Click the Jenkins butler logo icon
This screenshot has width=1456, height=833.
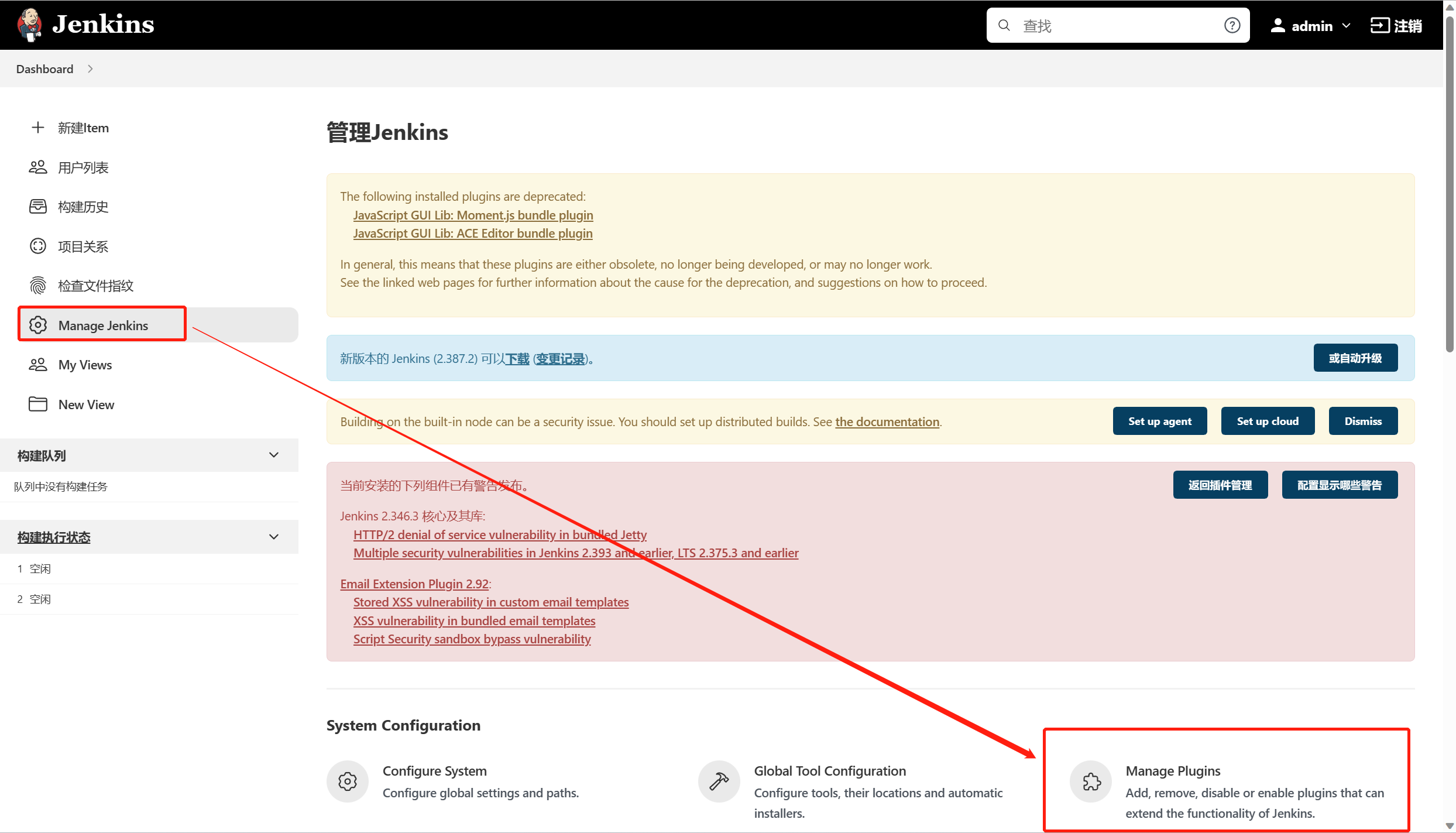click(x=29, y=25)
